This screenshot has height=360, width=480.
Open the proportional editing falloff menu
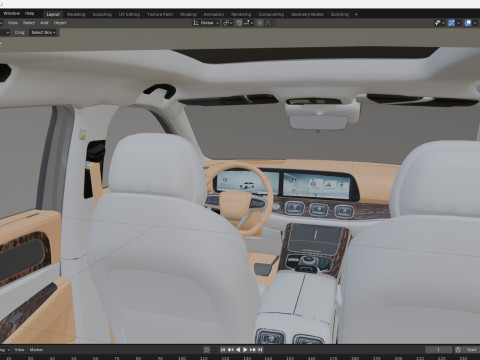pos(268,23)
